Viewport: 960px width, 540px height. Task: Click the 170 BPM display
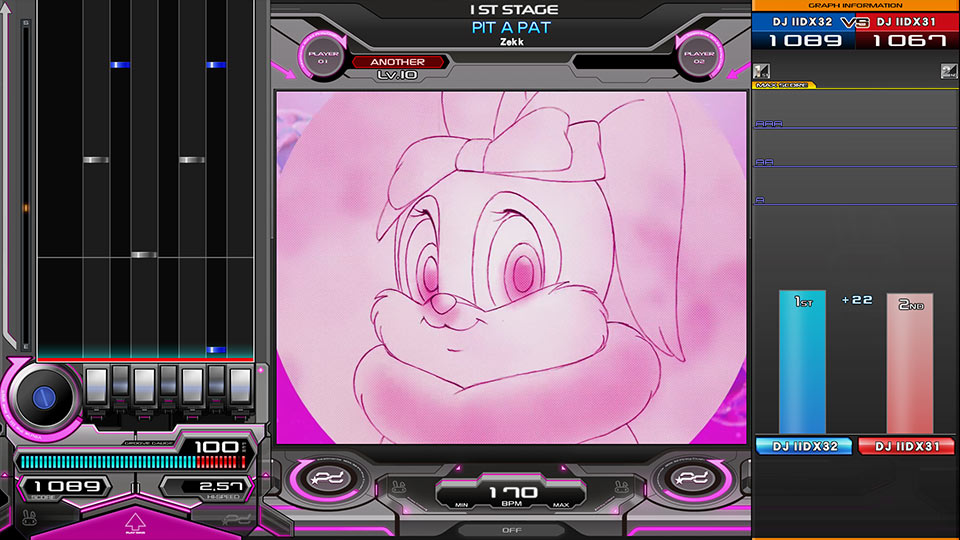tap(513, 493)
